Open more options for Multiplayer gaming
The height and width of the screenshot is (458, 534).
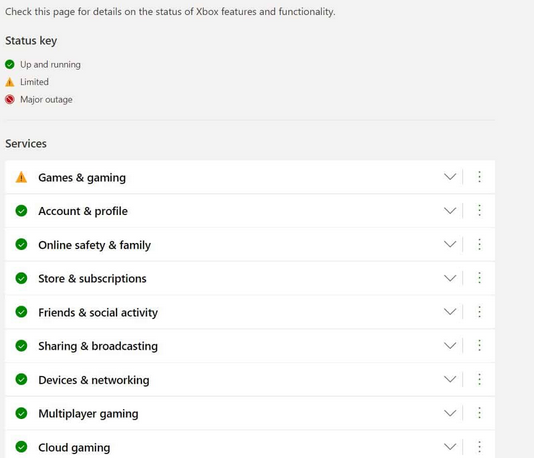click(479, 413)
